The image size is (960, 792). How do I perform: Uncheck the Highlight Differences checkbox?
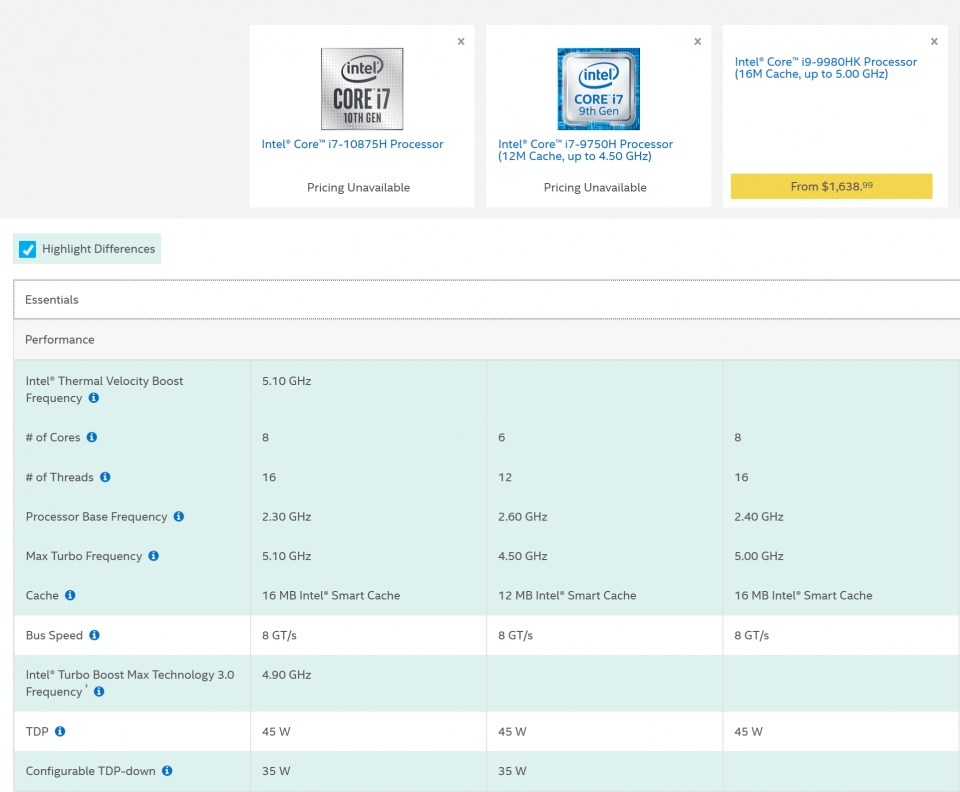pos(28,249)
